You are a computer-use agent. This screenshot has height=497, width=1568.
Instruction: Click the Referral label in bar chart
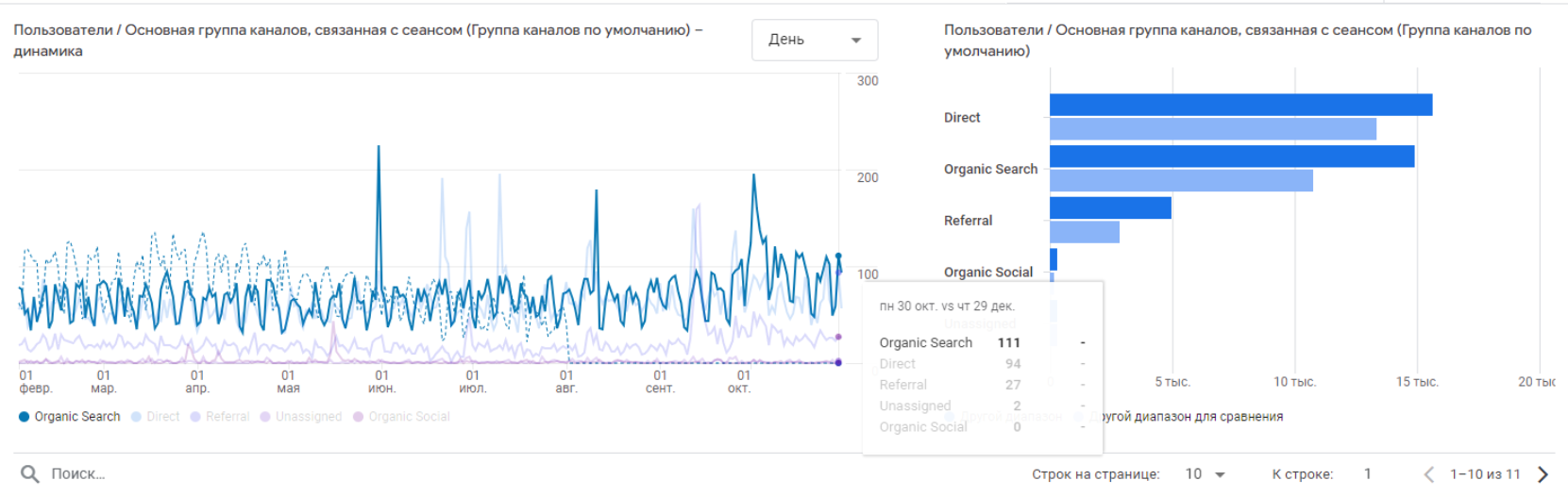tap(968, 221)
